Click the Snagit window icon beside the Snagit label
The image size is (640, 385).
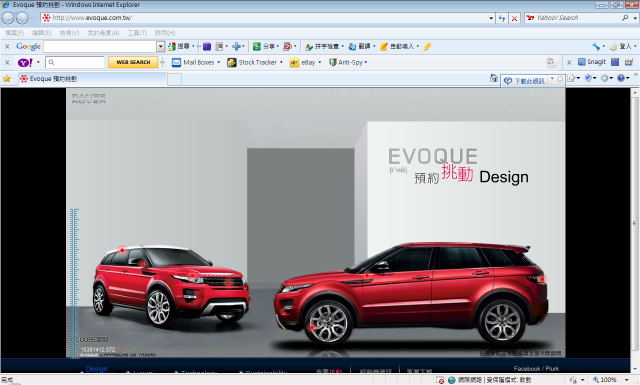[615, 62]
